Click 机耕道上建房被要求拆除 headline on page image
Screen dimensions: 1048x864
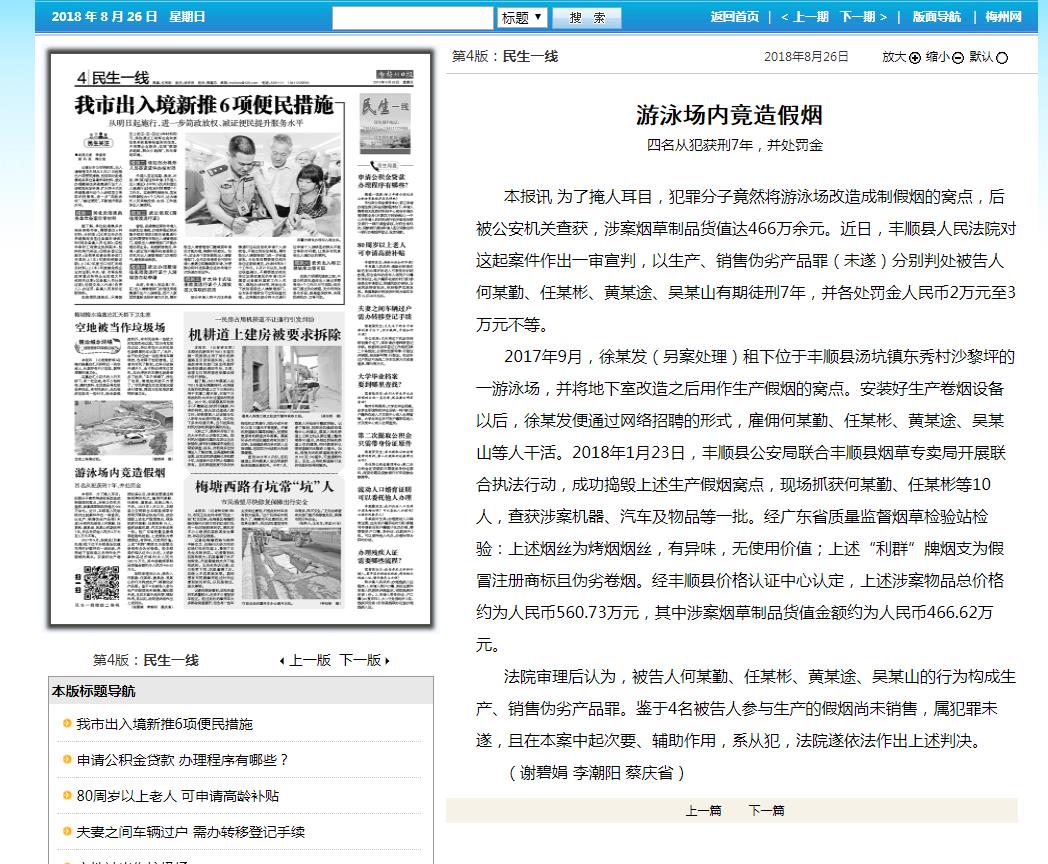coord(265,335)
